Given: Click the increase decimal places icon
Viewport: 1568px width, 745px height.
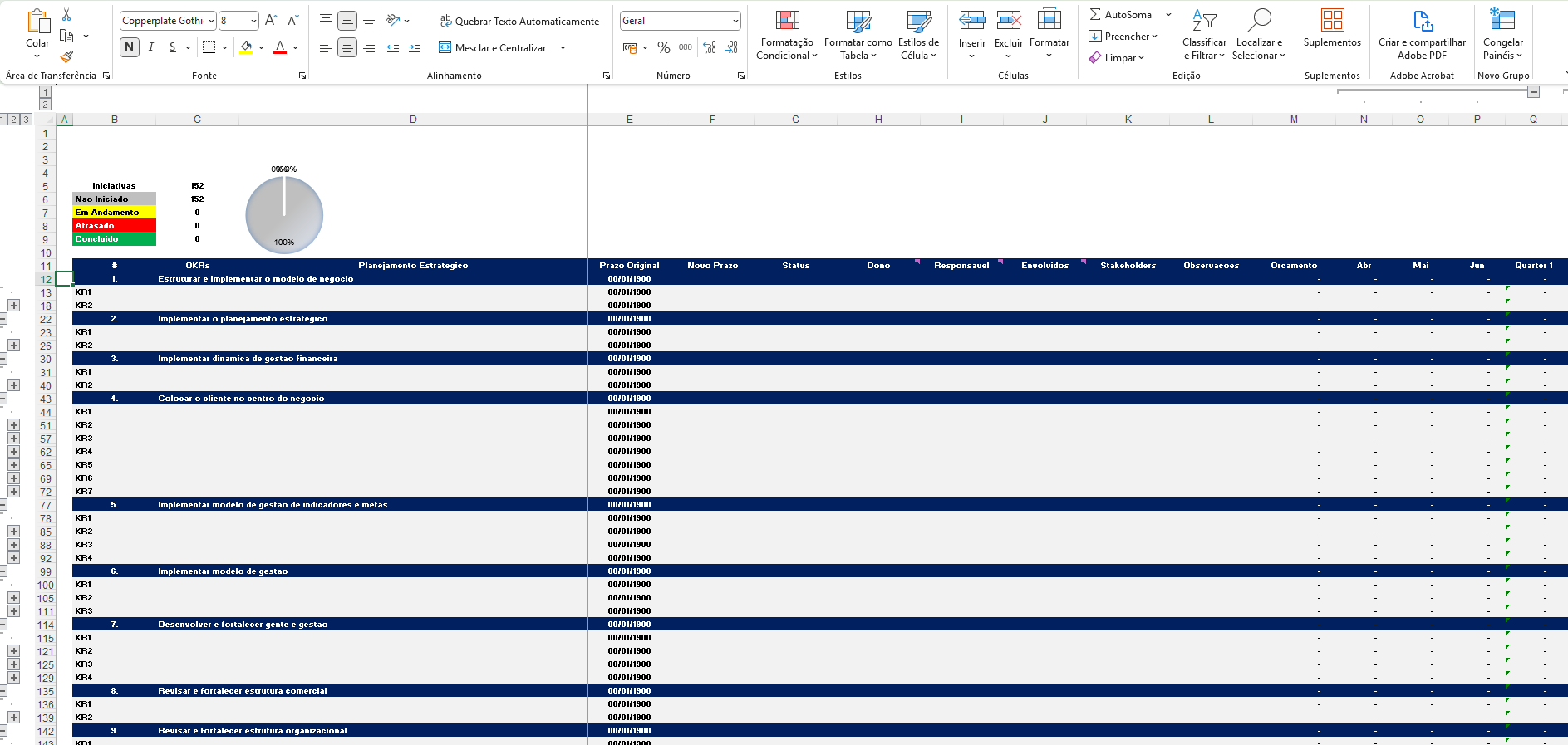Looking at the screenshot, I should click(x=709, y=47).
